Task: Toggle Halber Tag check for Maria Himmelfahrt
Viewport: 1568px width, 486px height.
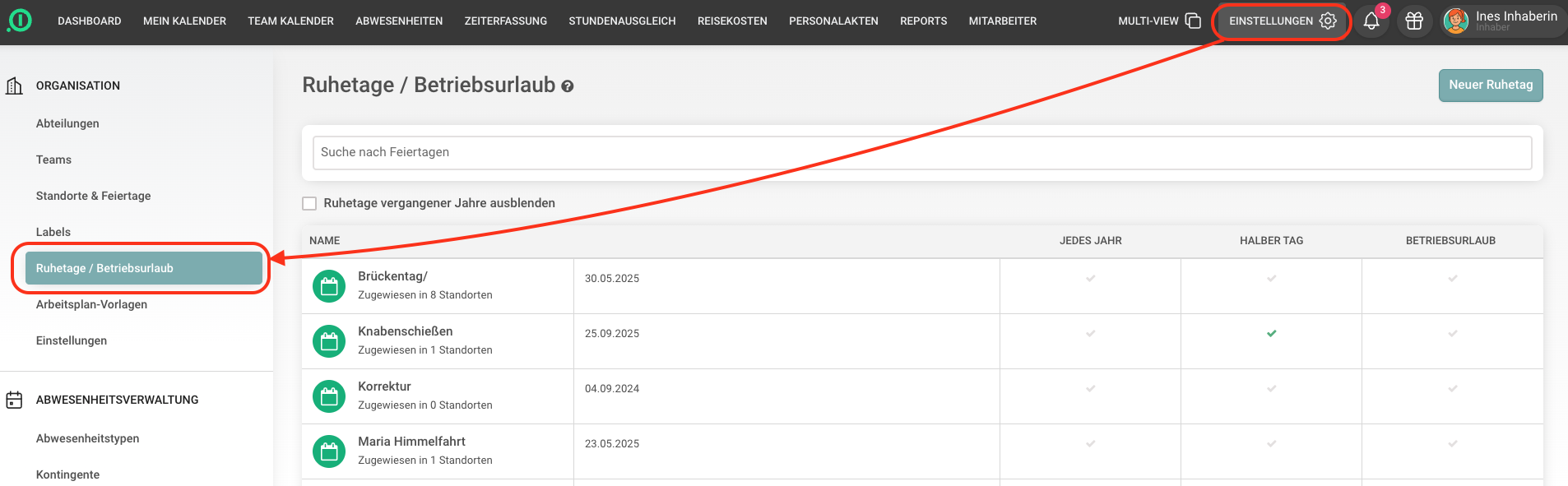Action: 1272,443
